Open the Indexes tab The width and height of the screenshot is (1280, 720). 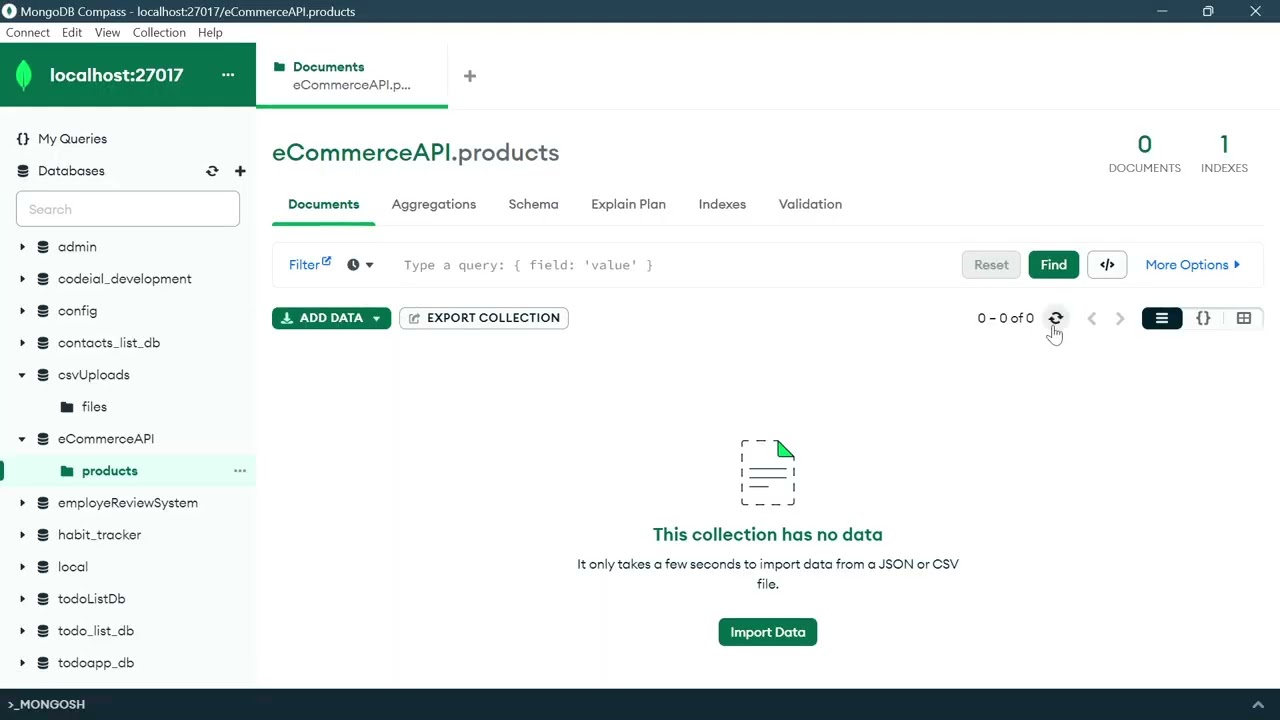[722, 204]
